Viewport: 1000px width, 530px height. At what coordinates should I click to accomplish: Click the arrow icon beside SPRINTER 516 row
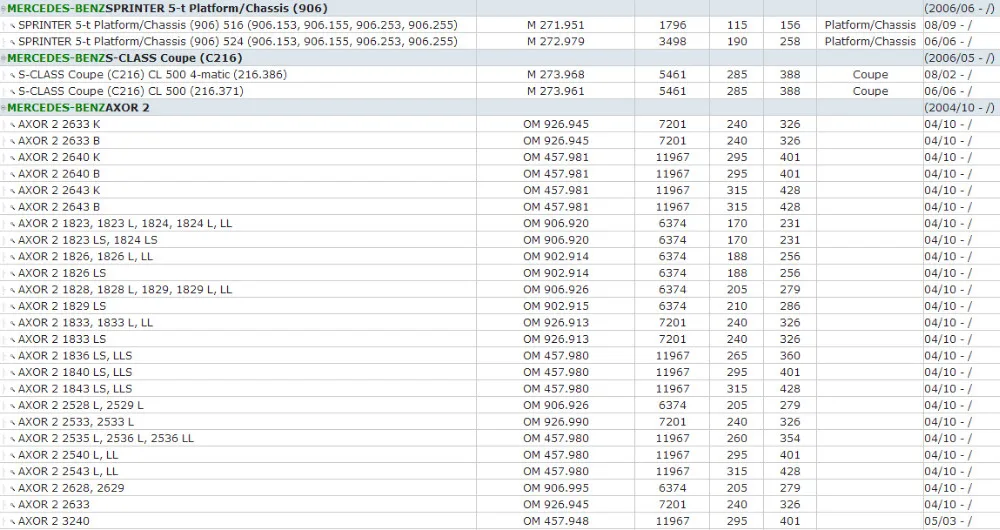[12, 26]
